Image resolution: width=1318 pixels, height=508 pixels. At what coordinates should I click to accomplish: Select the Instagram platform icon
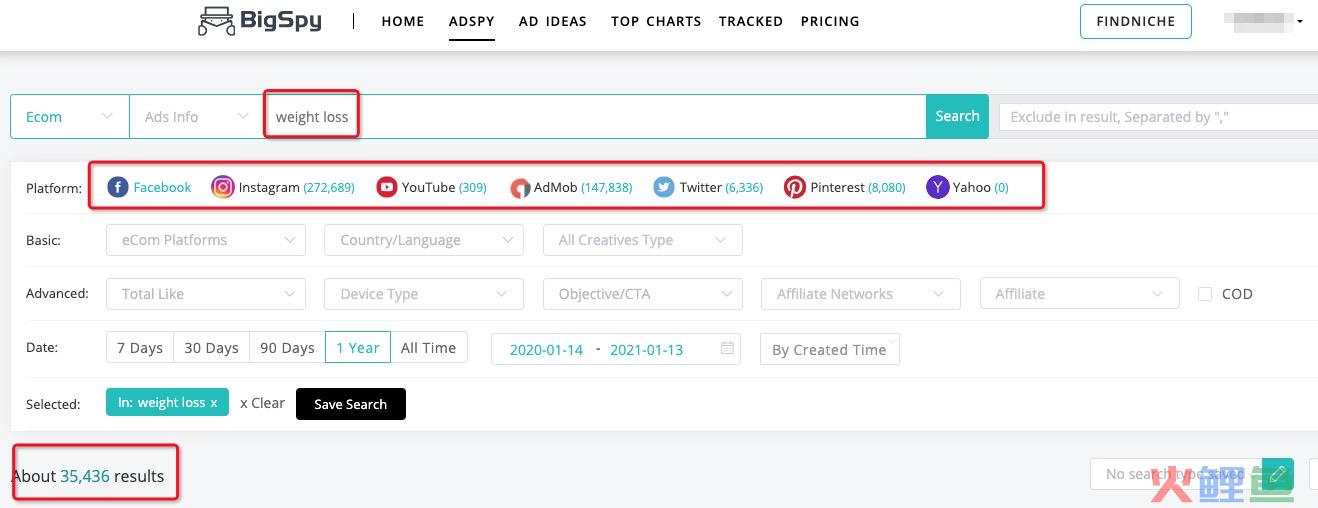pyautogui.click(x=223, y=187)
